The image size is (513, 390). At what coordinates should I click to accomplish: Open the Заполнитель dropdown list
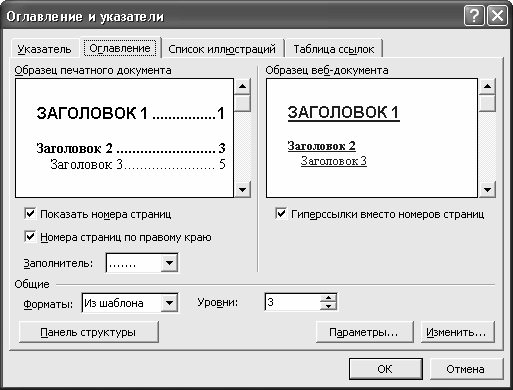tap(169, 263)
